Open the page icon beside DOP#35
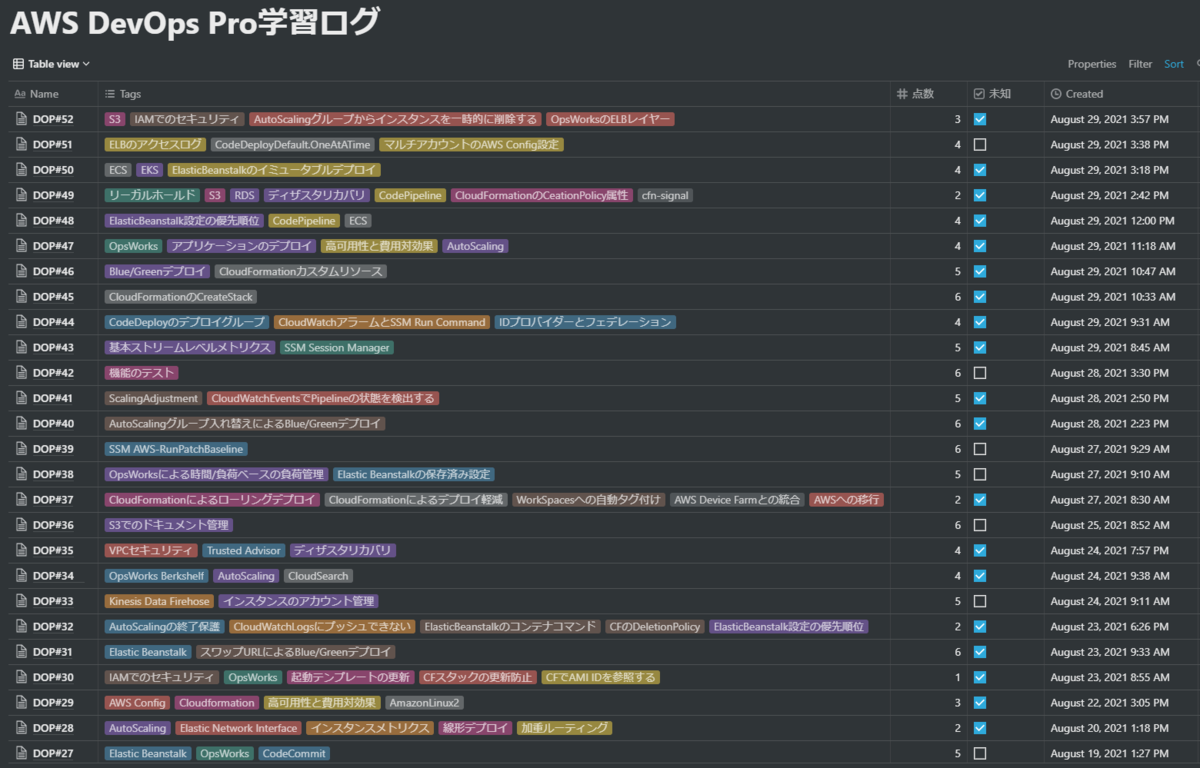Viewport: 1200px width, 768px height. (21, 551)
